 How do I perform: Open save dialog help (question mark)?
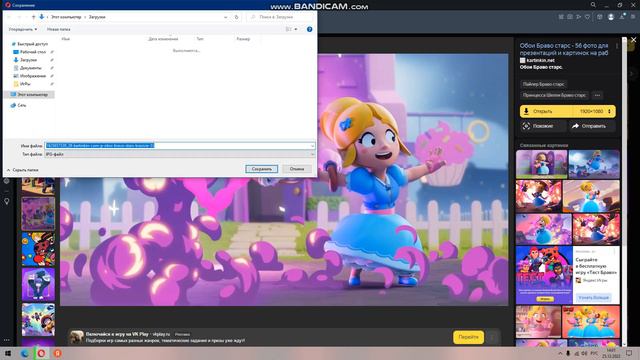point(309,29)
